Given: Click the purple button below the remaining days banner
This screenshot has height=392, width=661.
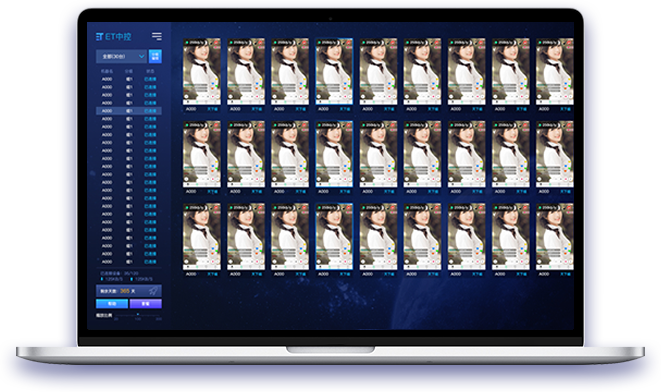Looking at the screenshot, I should tap(145, 303).
